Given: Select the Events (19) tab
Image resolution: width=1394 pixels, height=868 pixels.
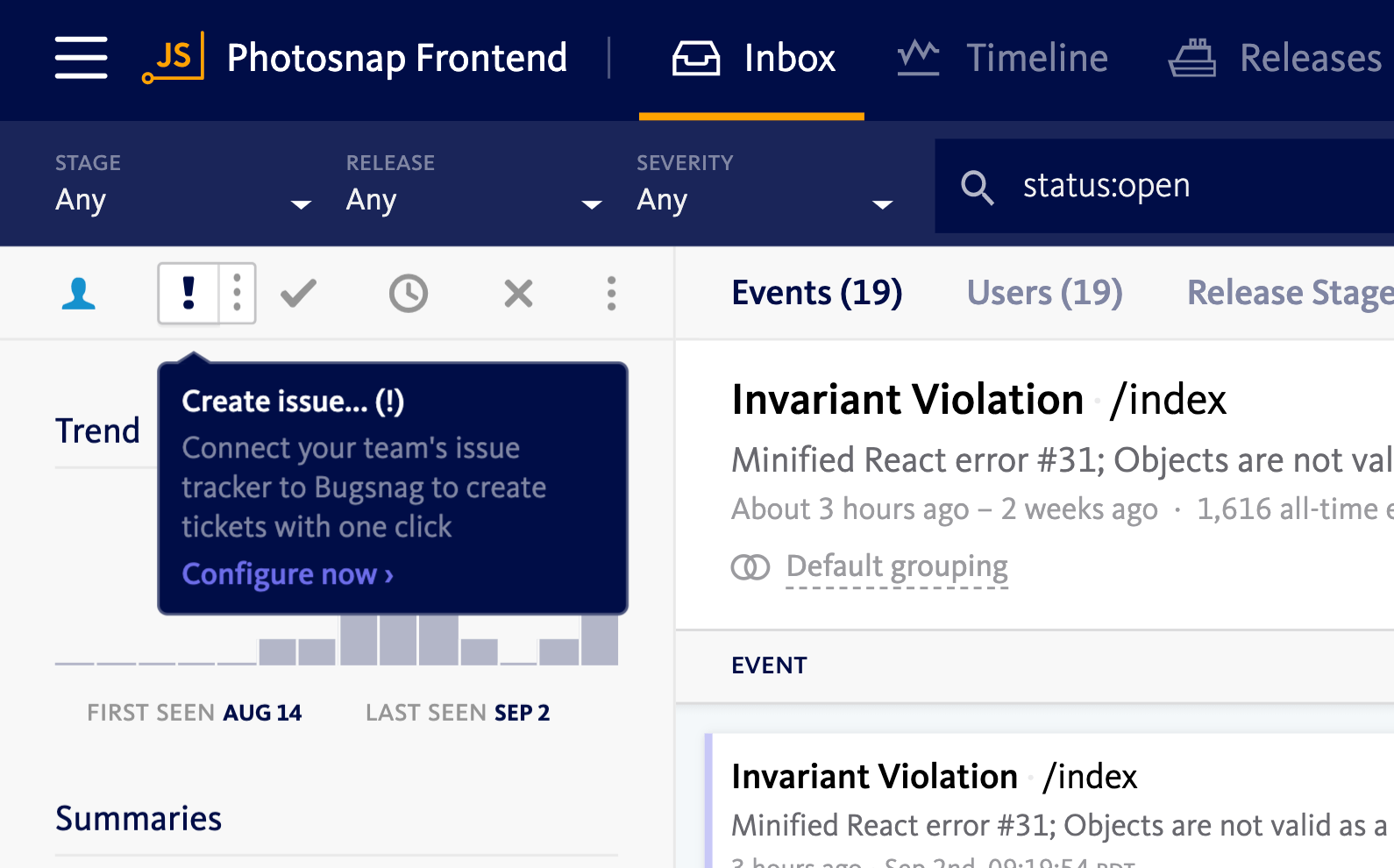Looking at the screenshot, I should 817,292.
